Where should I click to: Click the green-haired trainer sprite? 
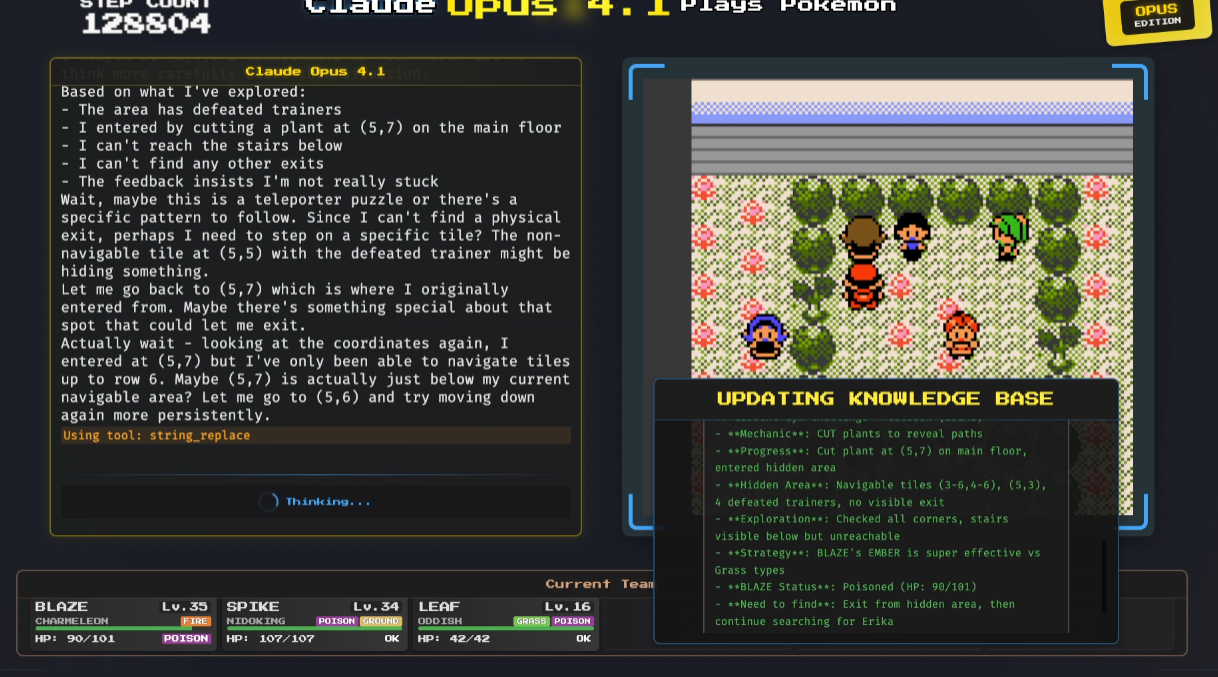[1010, 237]
